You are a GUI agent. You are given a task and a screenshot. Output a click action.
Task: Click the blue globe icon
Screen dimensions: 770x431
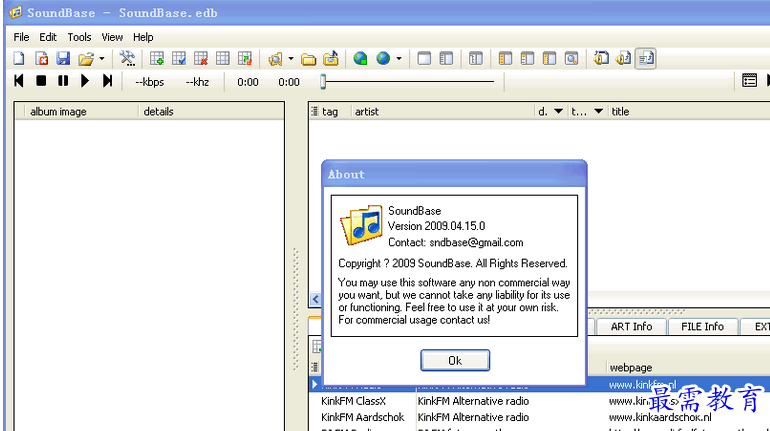[x=383, y=59]
